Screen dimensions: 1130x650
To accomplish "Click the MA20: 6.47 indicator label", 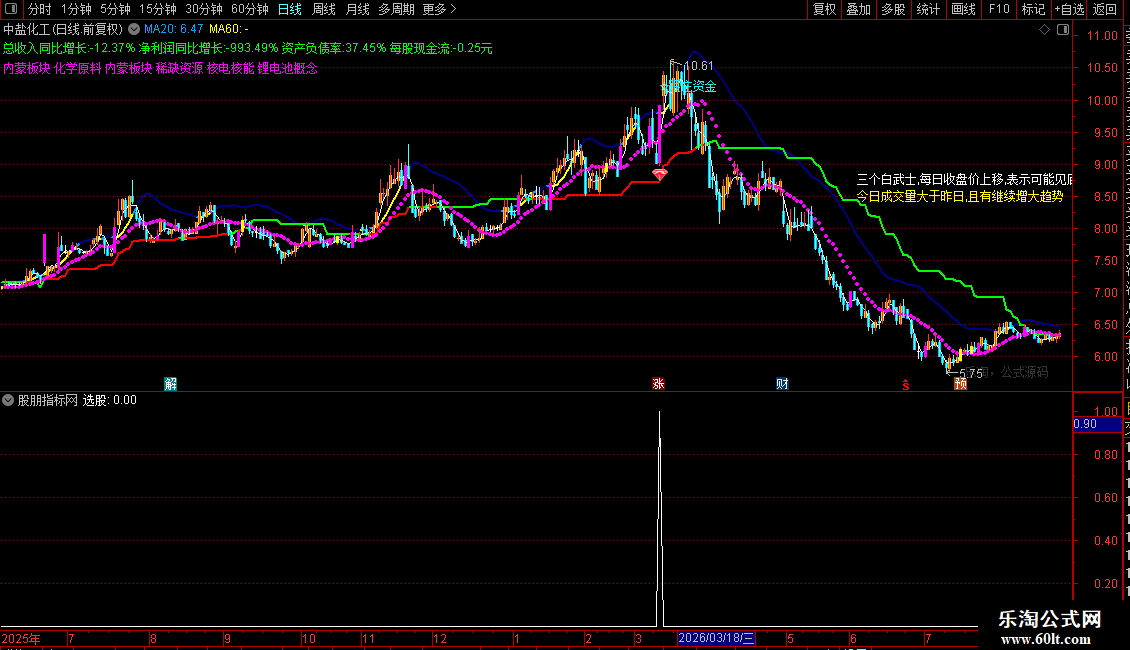I will click(174, 30).
